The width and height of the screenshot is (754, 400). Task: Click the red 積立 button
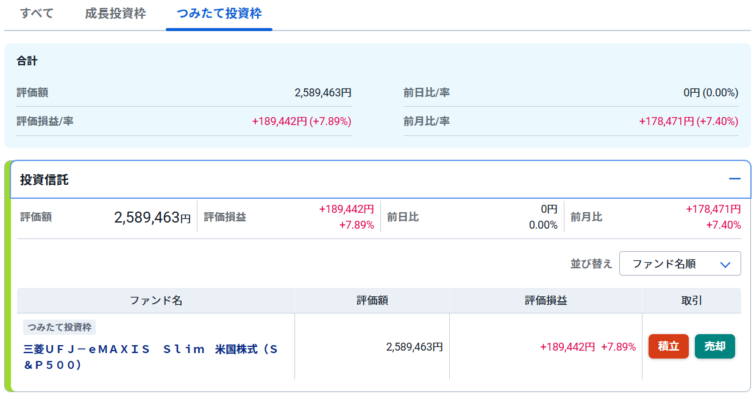point(668,346)
